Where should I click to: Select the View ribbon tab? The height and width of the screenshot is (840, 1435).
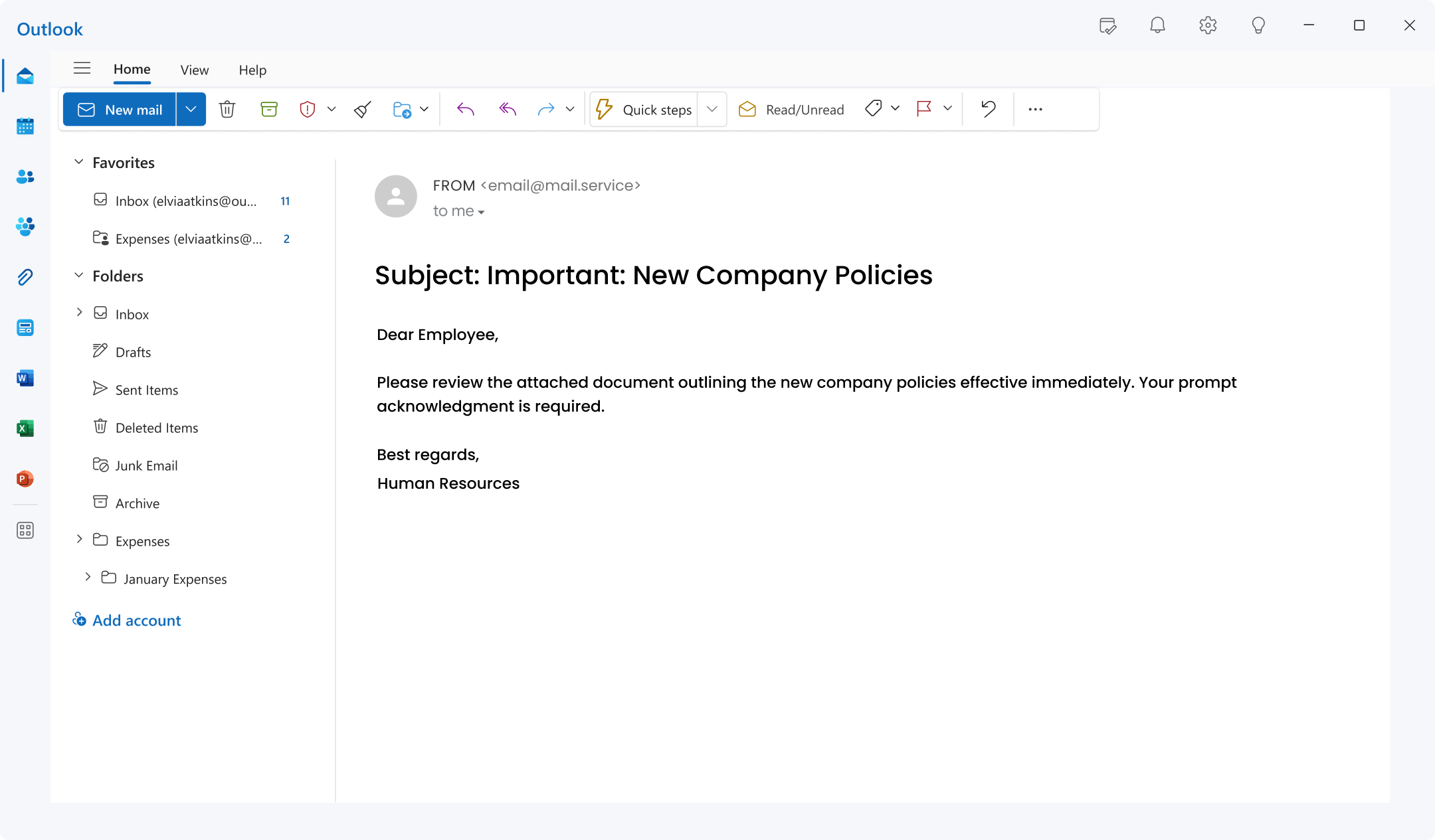tap(194, 69)
